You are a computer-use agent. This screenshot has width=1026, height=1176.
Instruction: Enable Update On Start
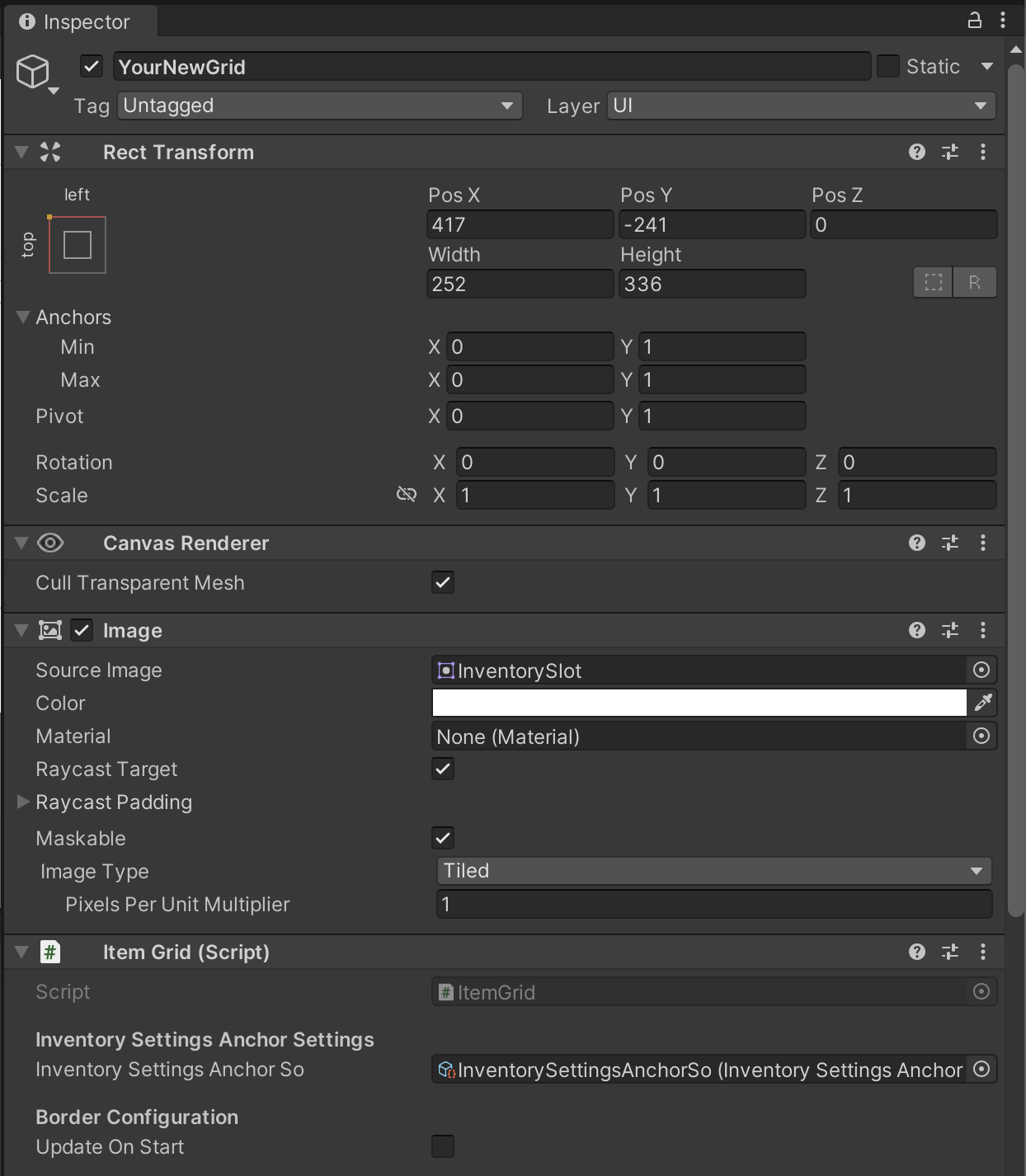point(442,1146)
